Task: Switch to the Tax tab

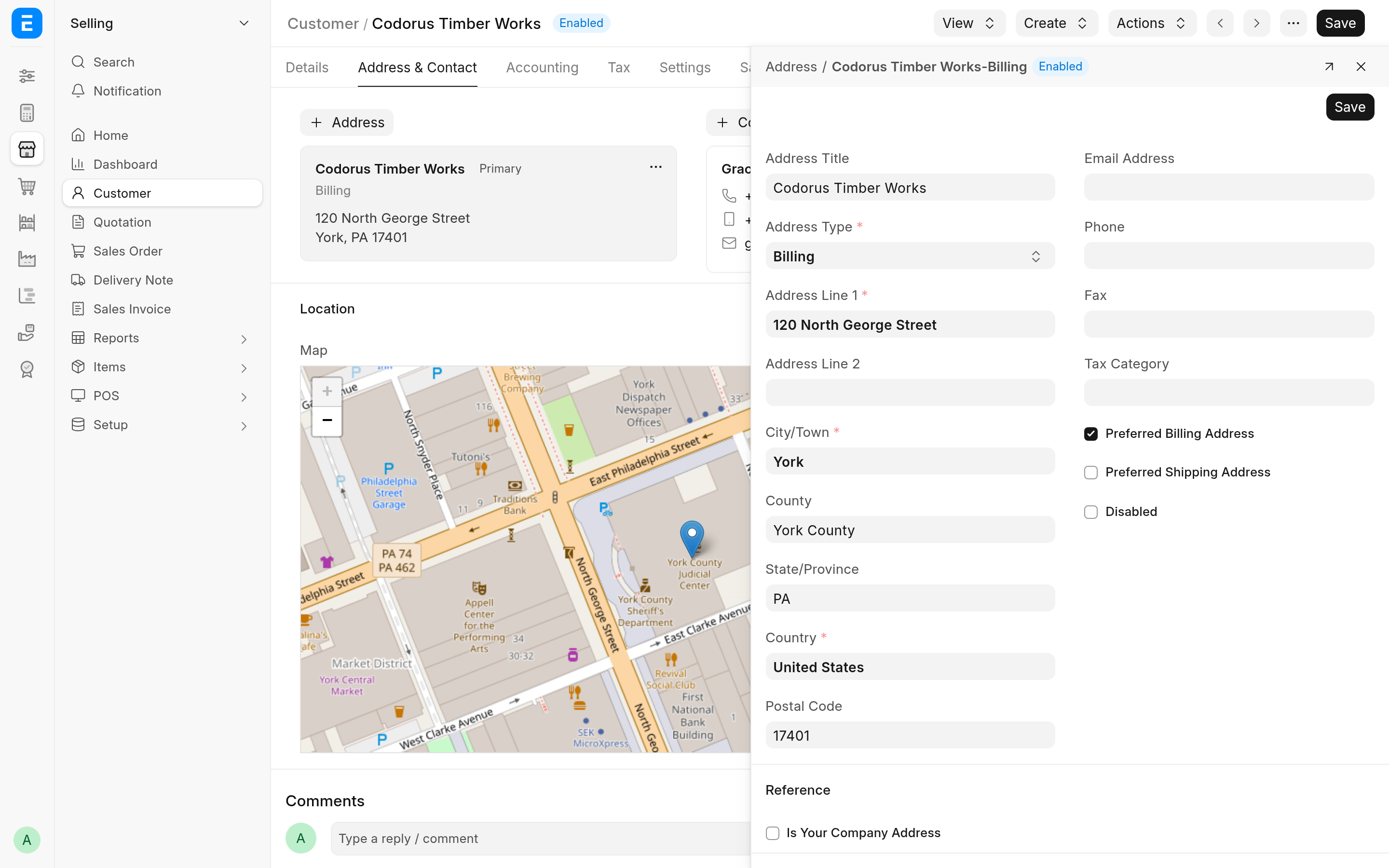Action: coord(619,68)
